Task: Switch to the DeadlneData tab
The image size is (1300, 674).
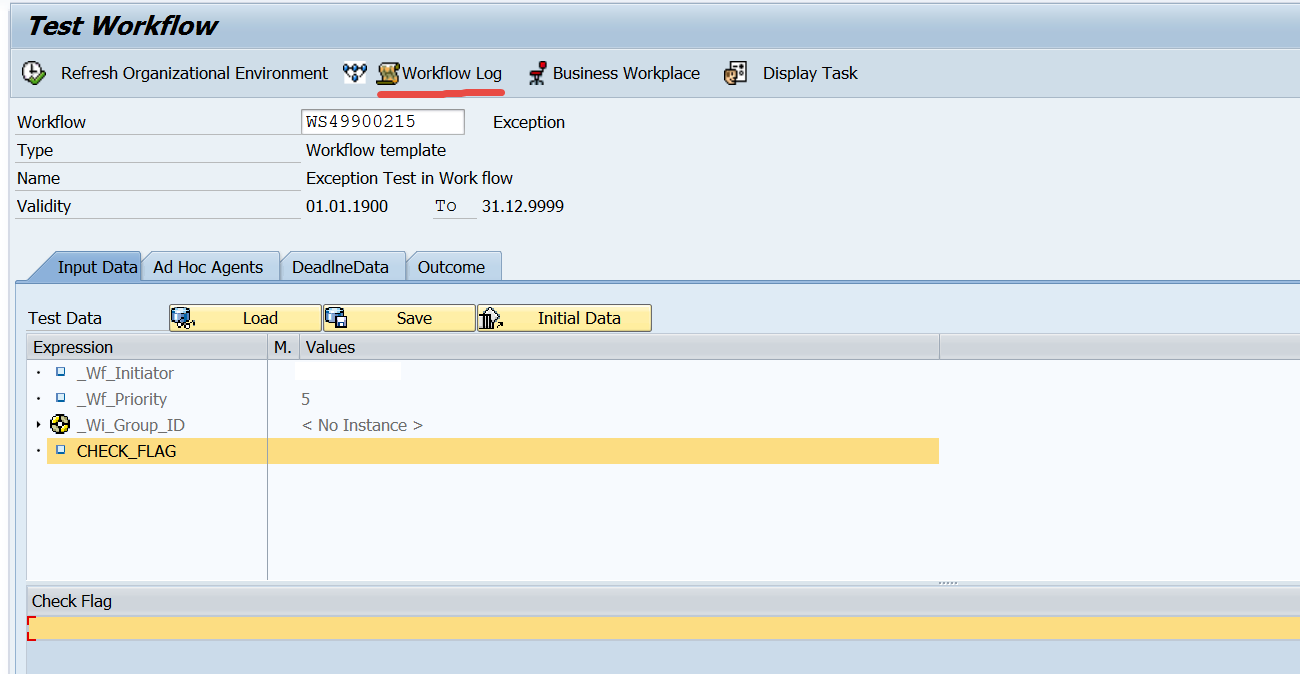Action: [x=341, y=267]
